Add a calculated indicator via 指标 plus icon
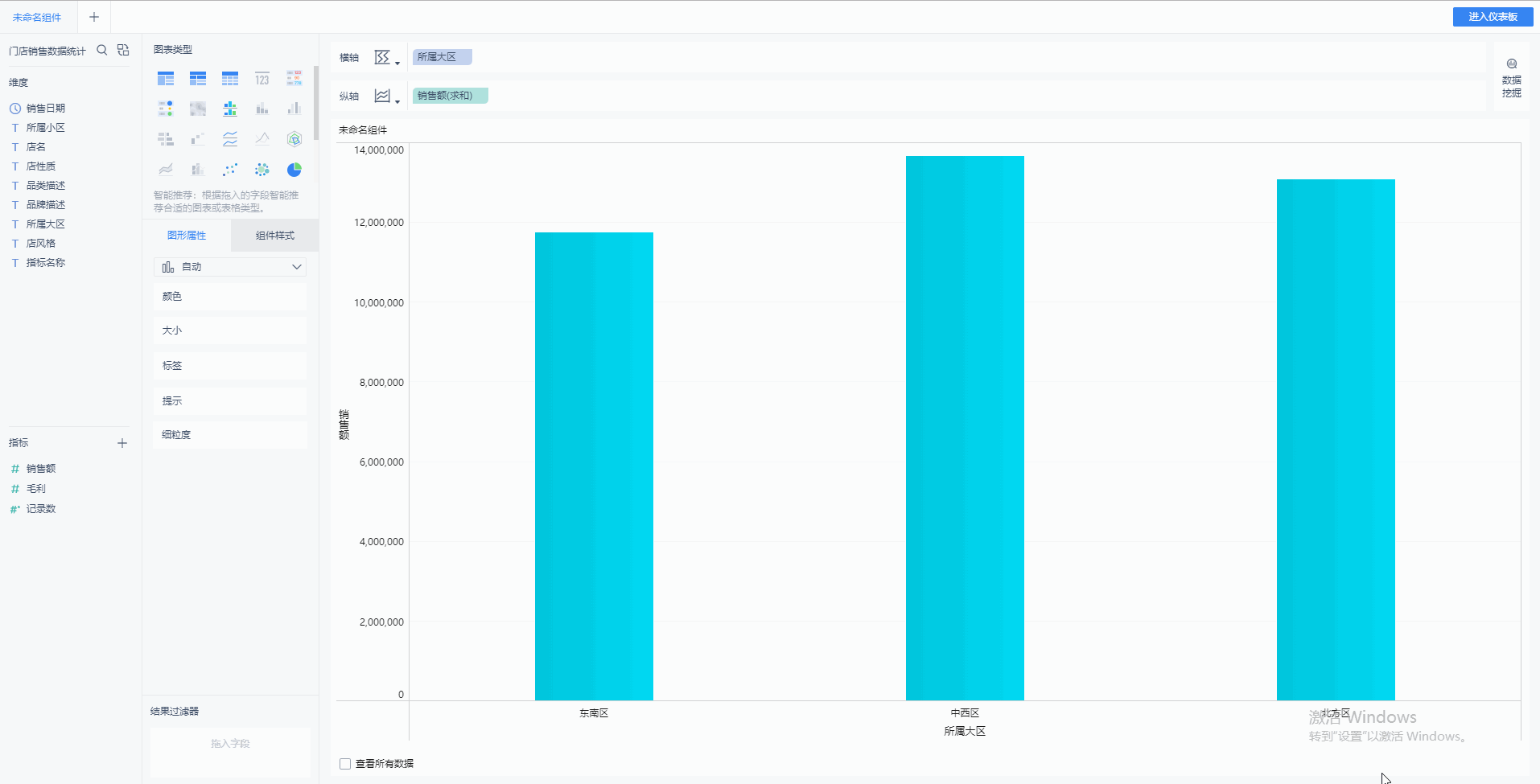Image resolution: width=1540 pixels, height=784 pixels. click(122, 443)
